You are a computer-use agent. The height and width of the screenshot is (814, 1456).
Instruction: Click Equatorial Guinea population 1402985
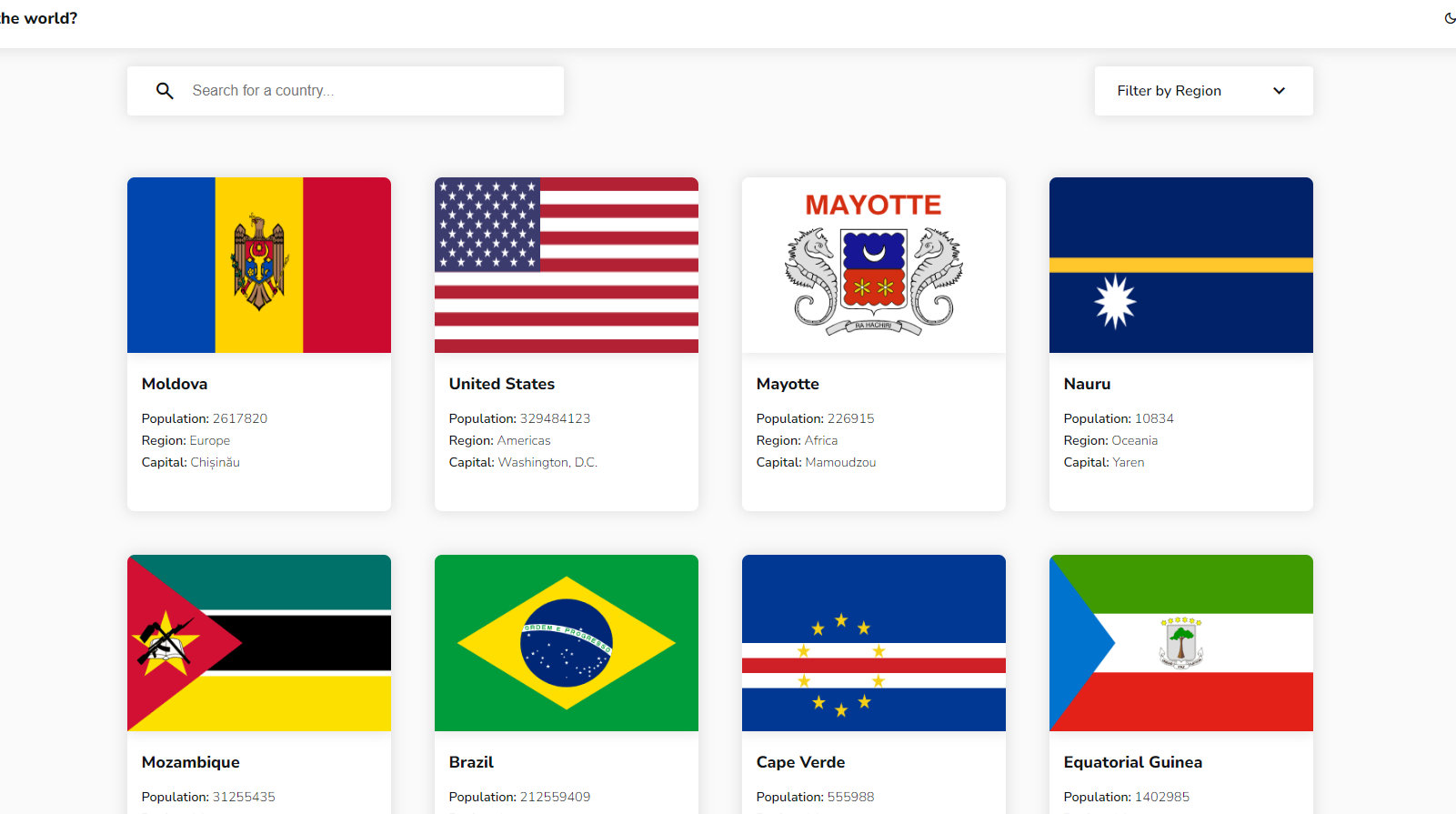(x=1162, y=797)
